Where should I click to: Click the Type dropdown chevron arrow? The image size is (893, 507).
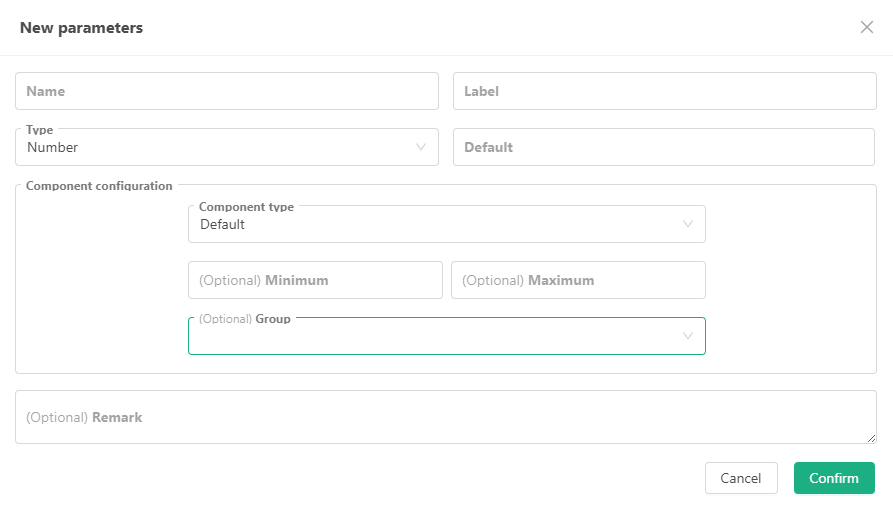pyautogui.click(x=421, y=147)
